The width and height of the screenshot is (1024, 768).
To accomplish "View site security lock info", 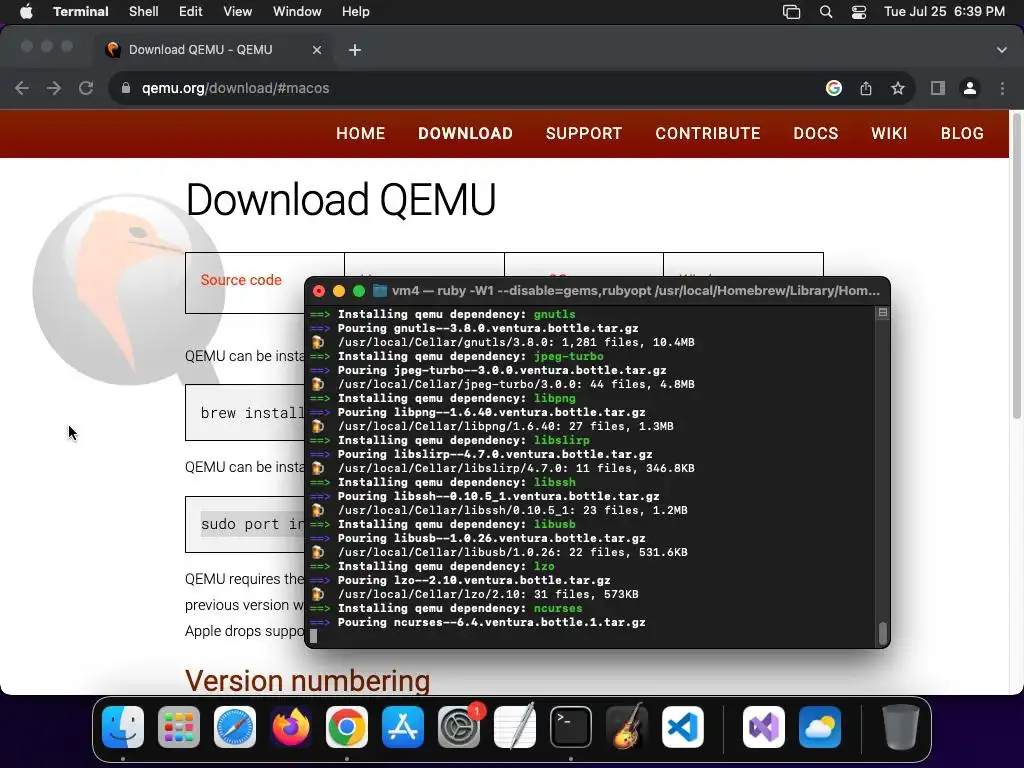I will tap(126, 88).
